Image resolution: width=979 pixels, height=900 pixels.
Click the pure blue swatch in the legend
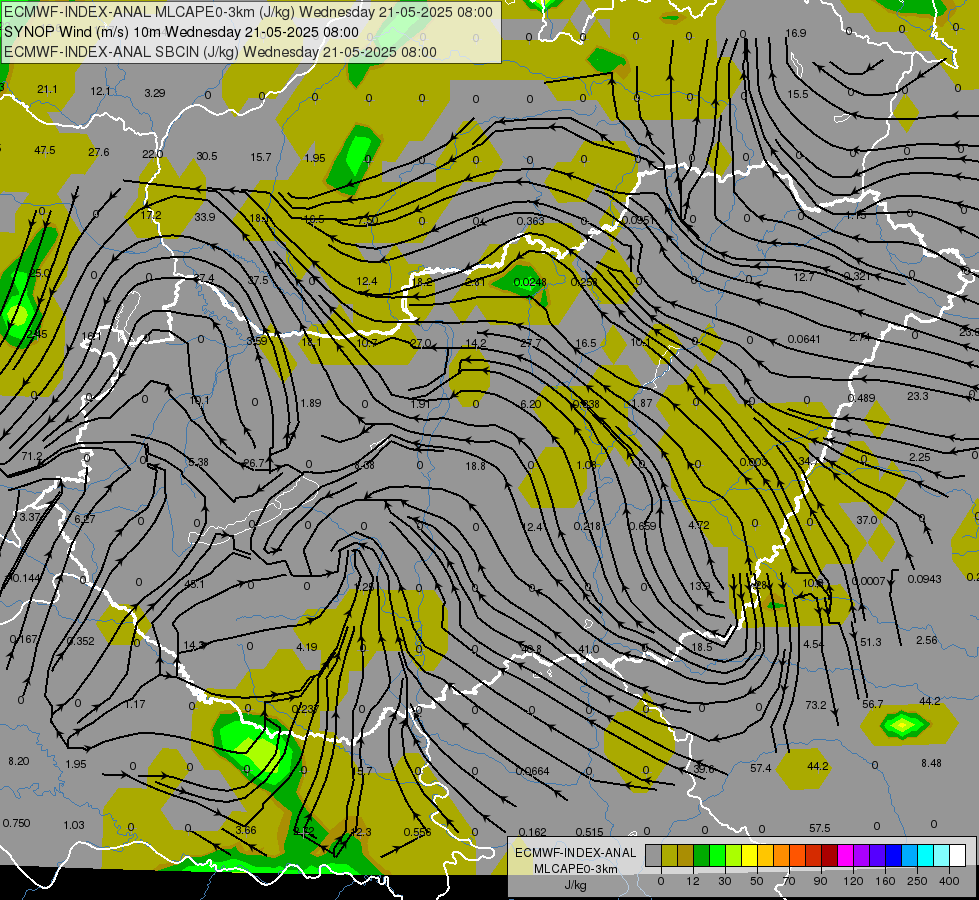point(893,855)
